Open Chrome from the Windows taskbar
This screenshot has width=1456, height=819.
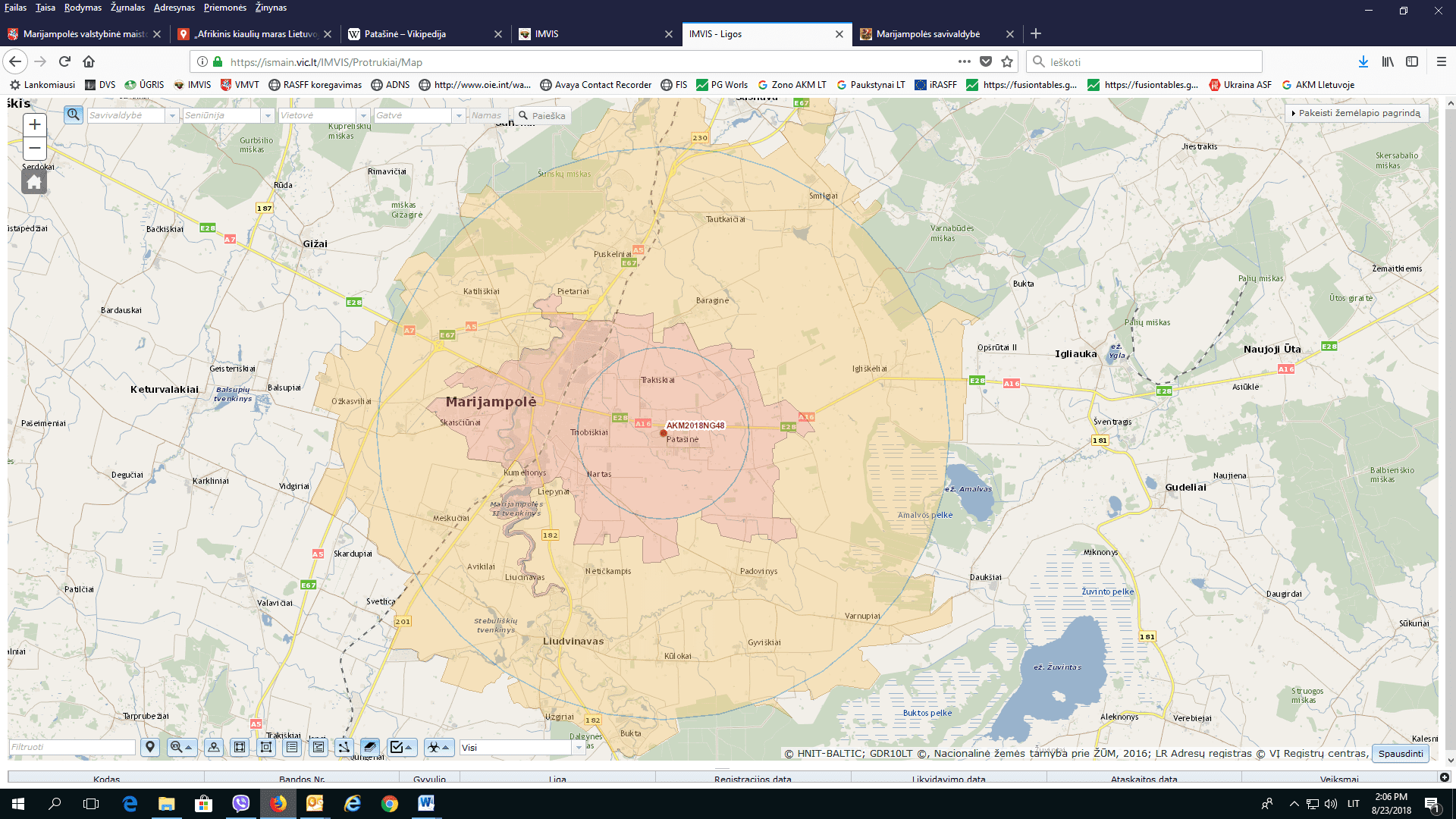coord(390,804)
